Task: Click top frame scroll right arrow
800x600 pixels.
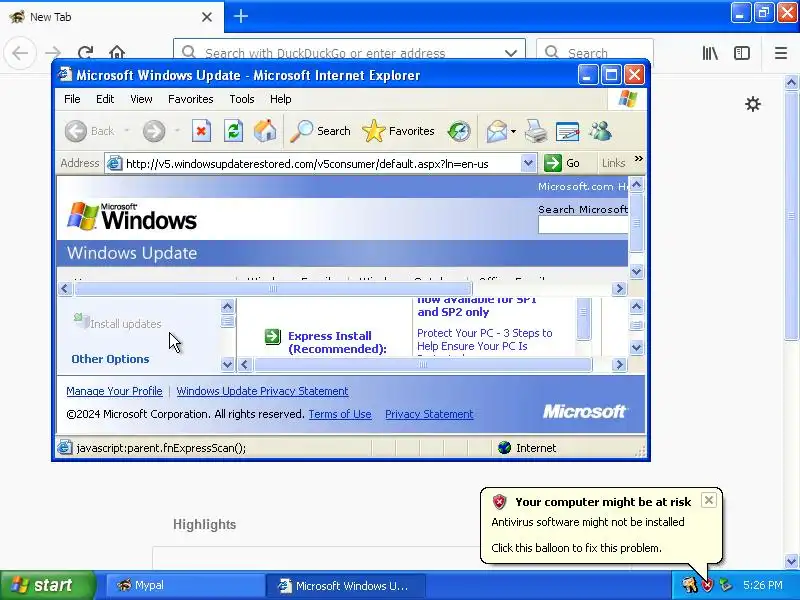Action: click(619, 289)
